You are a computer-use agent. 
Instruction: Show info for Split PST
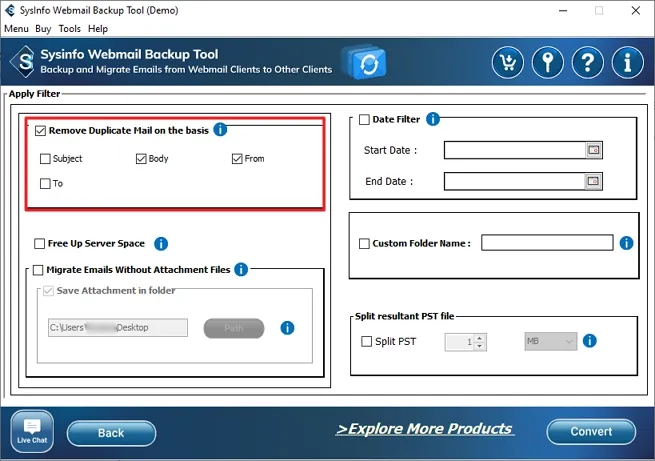pyautogui.click(x=589, y=341)
